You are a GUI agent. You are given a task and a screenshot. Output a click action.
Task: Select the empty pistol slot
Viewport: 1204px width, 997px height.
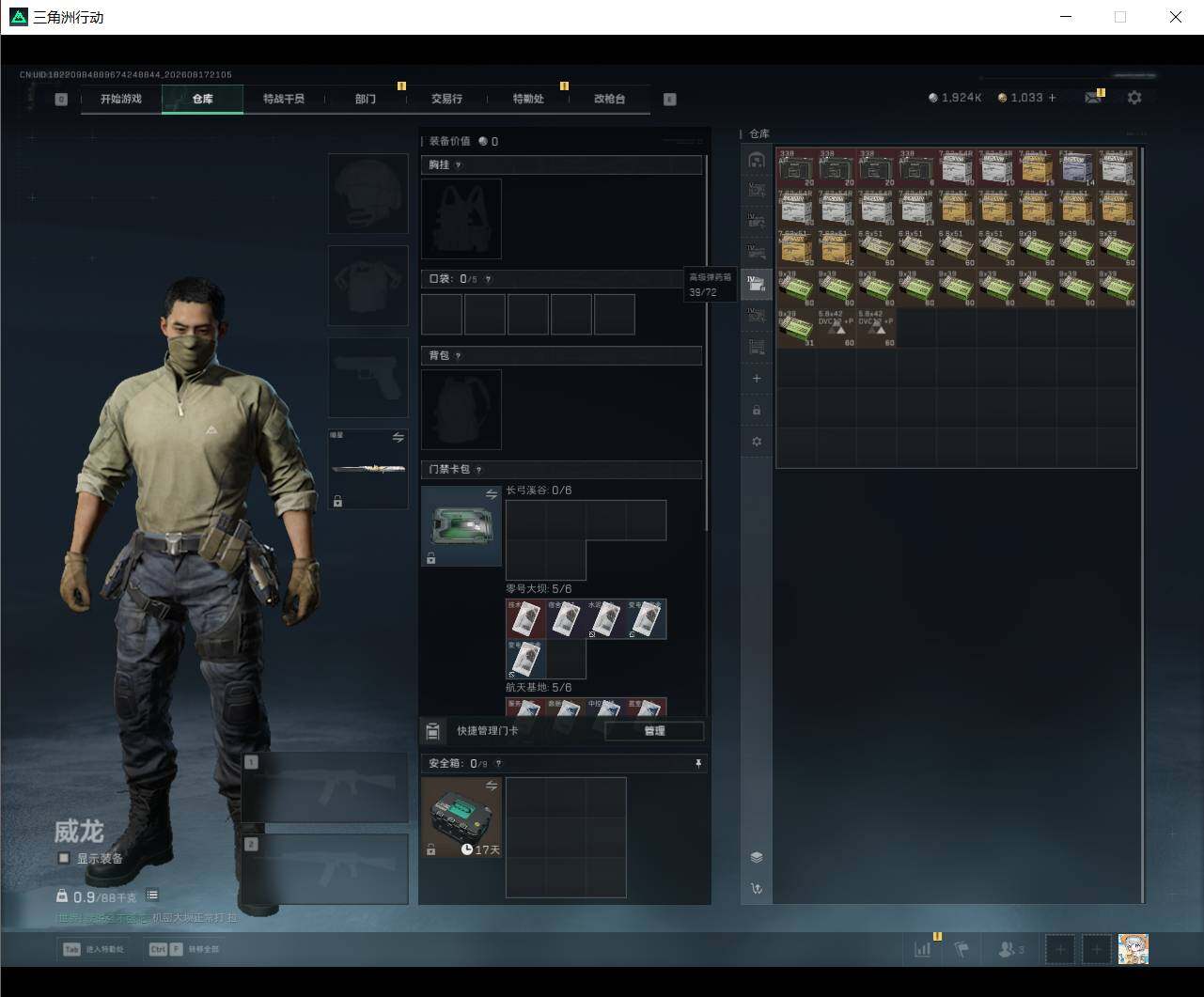368,378
